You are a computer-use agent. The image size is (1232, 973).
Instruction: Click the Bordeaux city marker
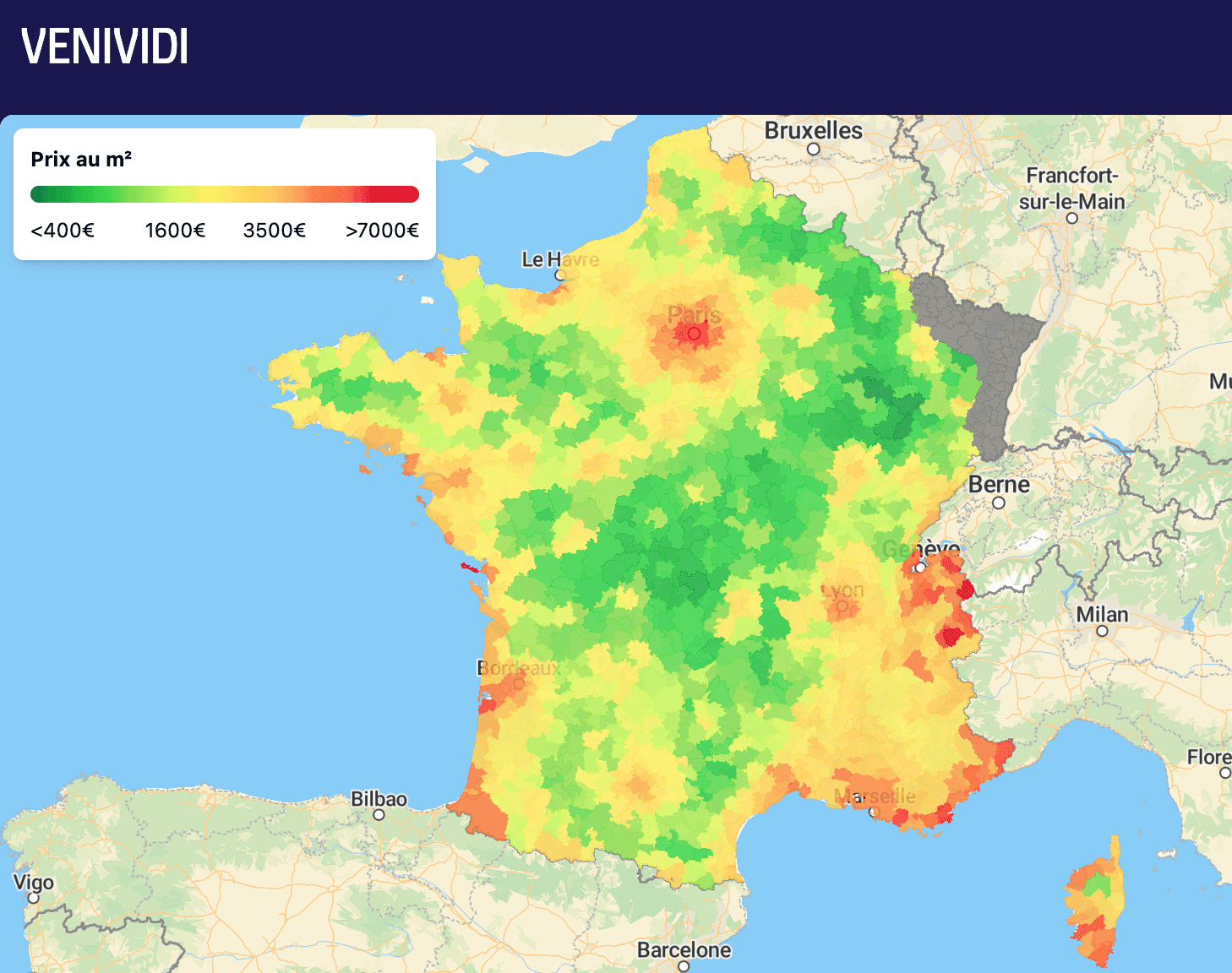[x=519, y=683]
